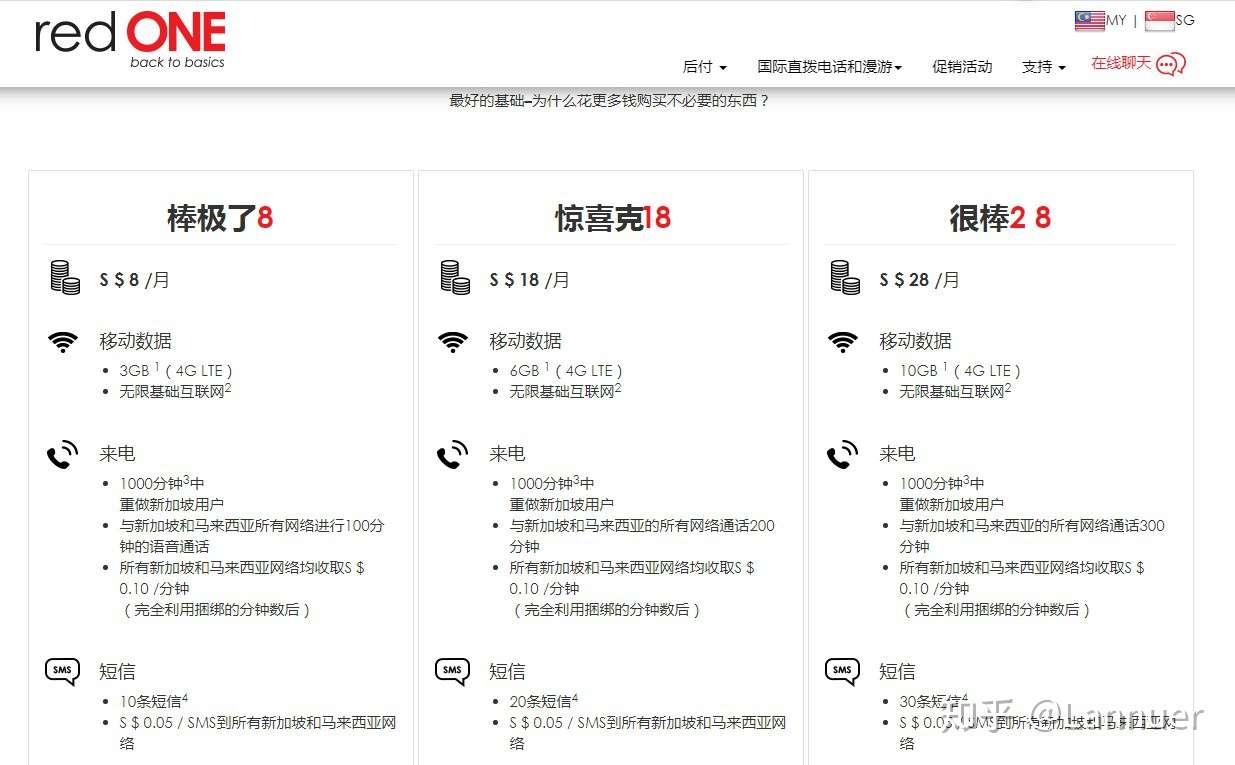Click the SMS icon in the 棒极了8 column
This screenshot has height=765, width=1235.
click(62, 671)
